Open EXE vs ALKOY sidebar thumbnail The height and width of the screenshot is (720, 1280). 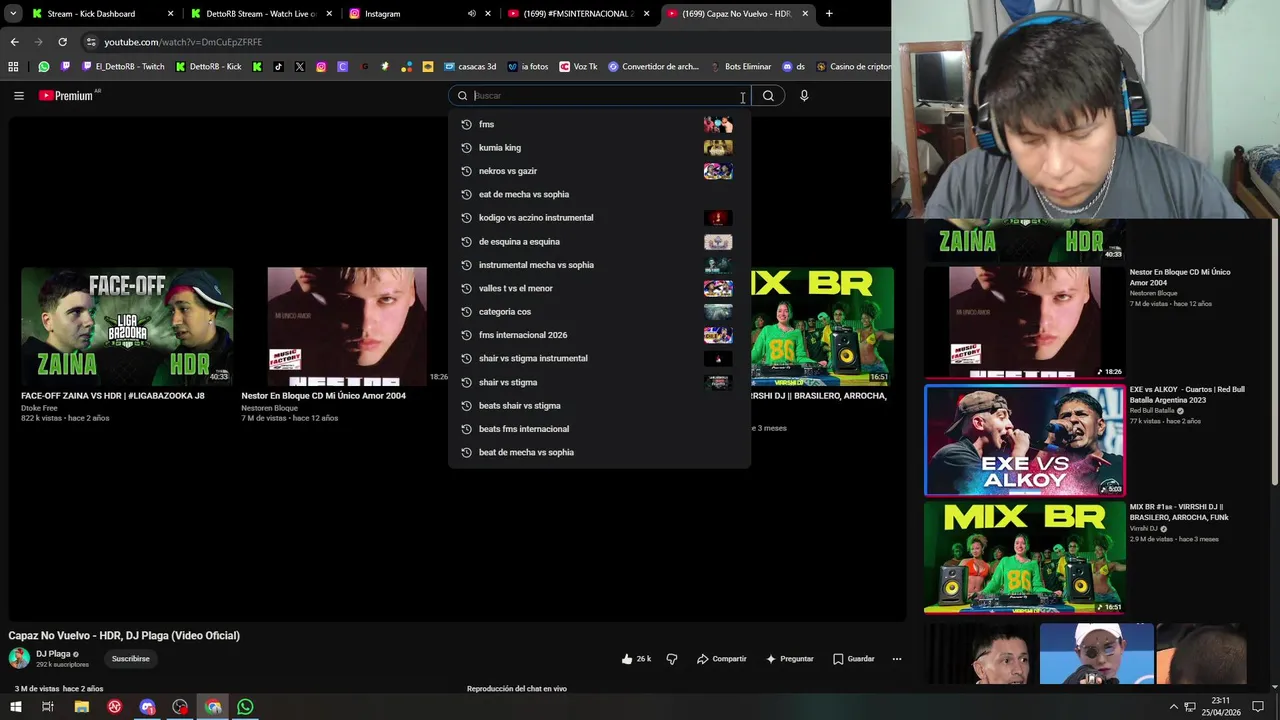click(x=1024, y=440)
